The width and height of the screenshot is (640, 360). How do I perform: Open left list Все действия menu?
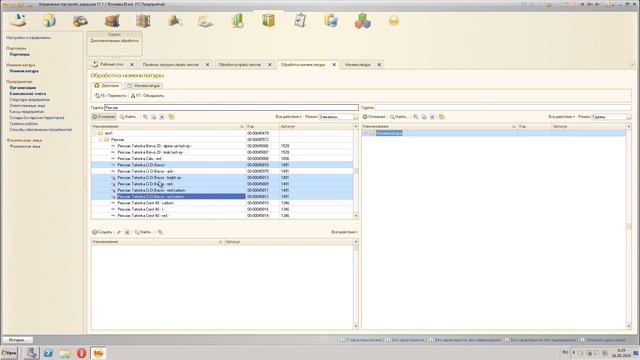[x=289, y=117]
